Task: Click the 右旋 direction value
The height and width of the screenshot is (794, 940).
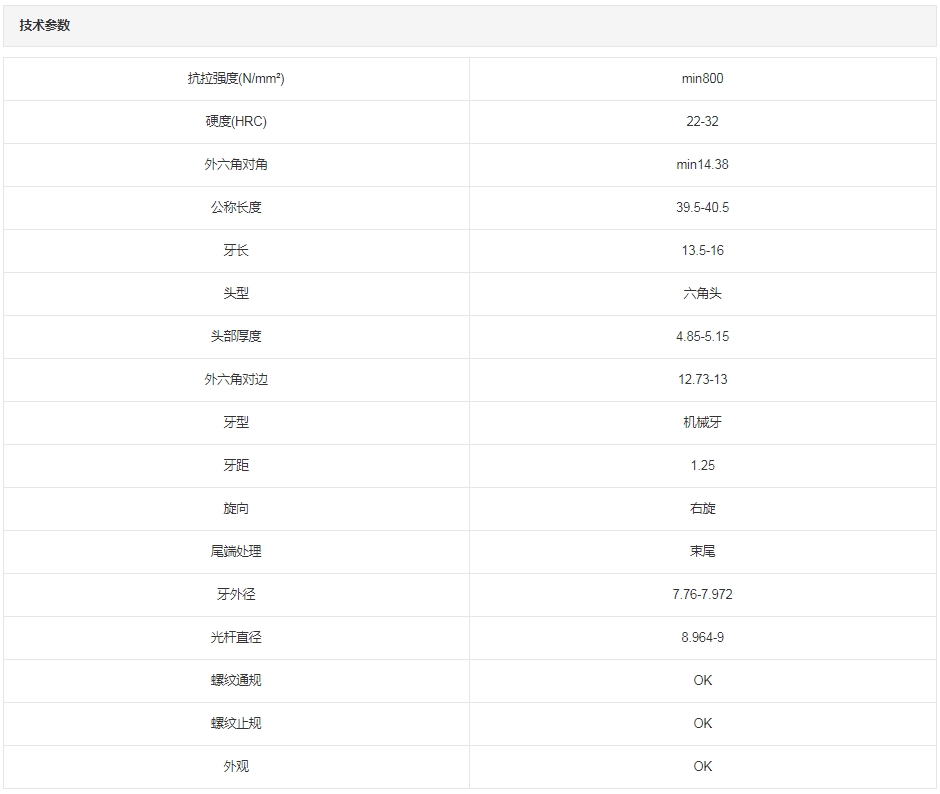Action: [702, 509]
